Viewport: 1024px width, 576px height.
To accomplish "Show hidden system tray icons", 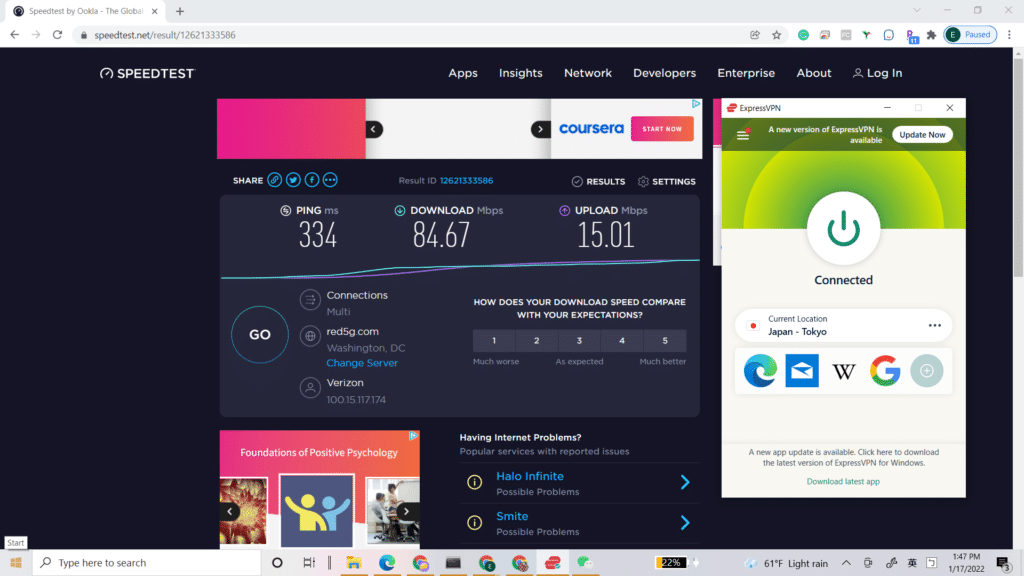I will 846,562.
